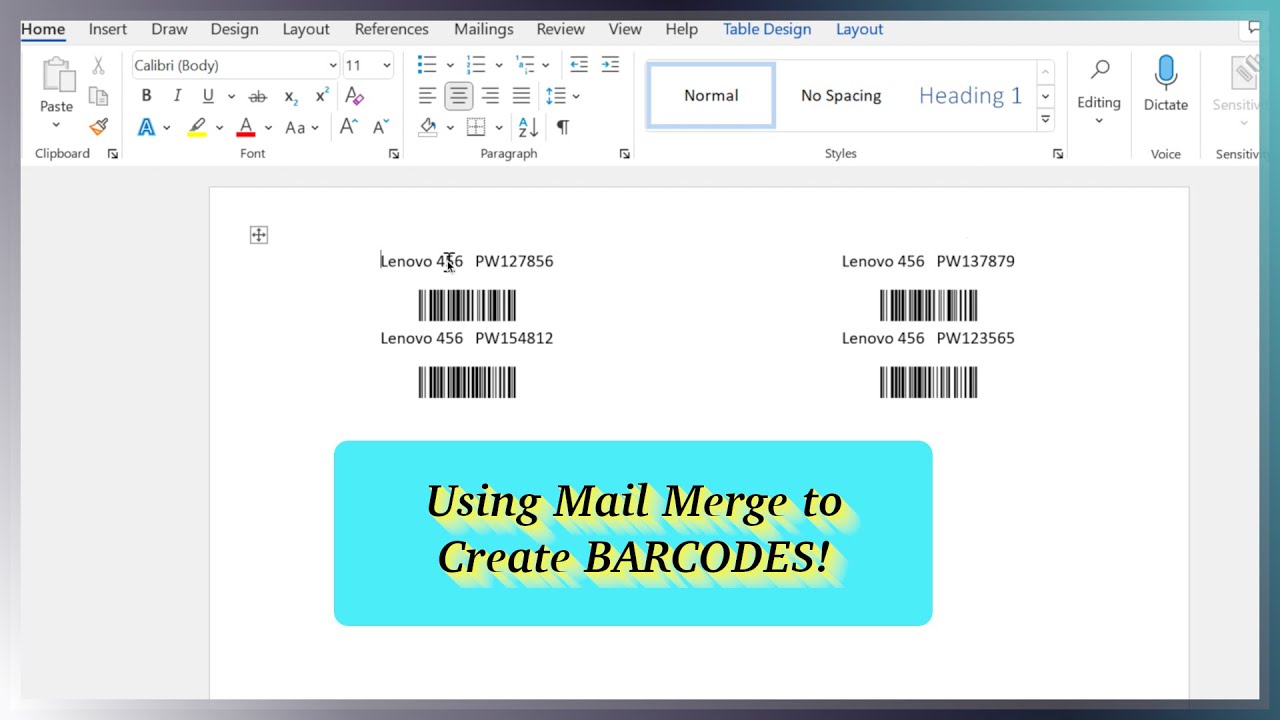Open font color dropdown arrow
1280x720 pixels.
tap(268, 128)
